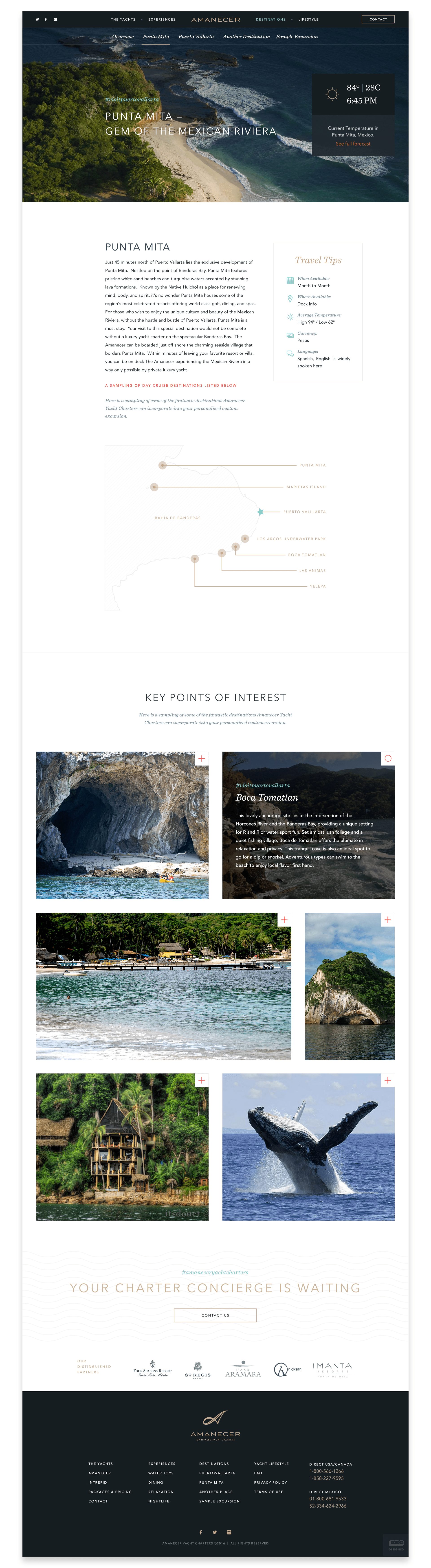
Task: Open Instagram icon in top header
Action: [55, 20]
